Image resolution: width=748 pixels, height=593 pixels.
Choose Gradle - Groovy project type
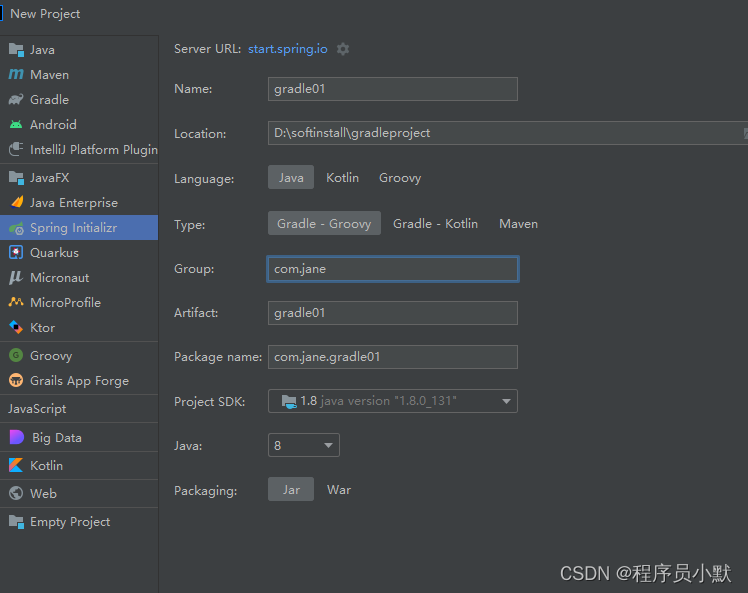coord(324,223)
